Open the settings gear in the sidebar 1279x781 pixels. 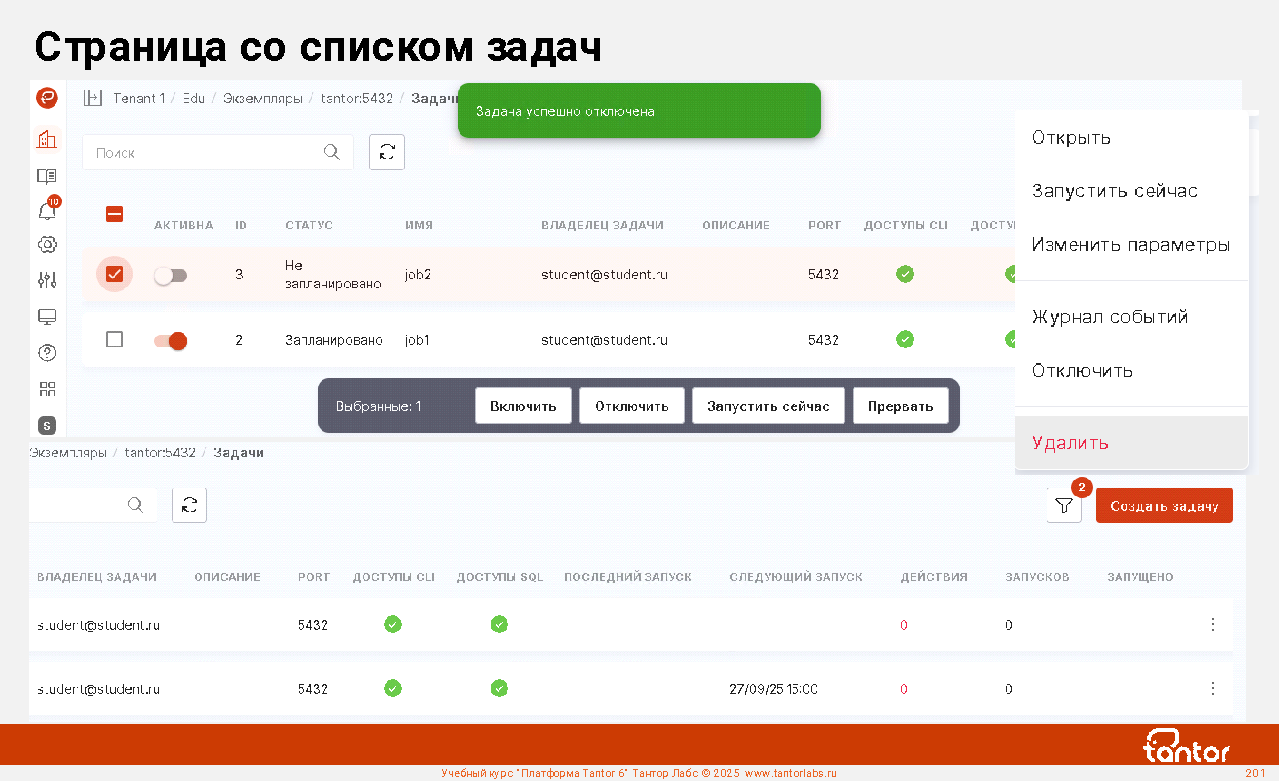[47, 244]
